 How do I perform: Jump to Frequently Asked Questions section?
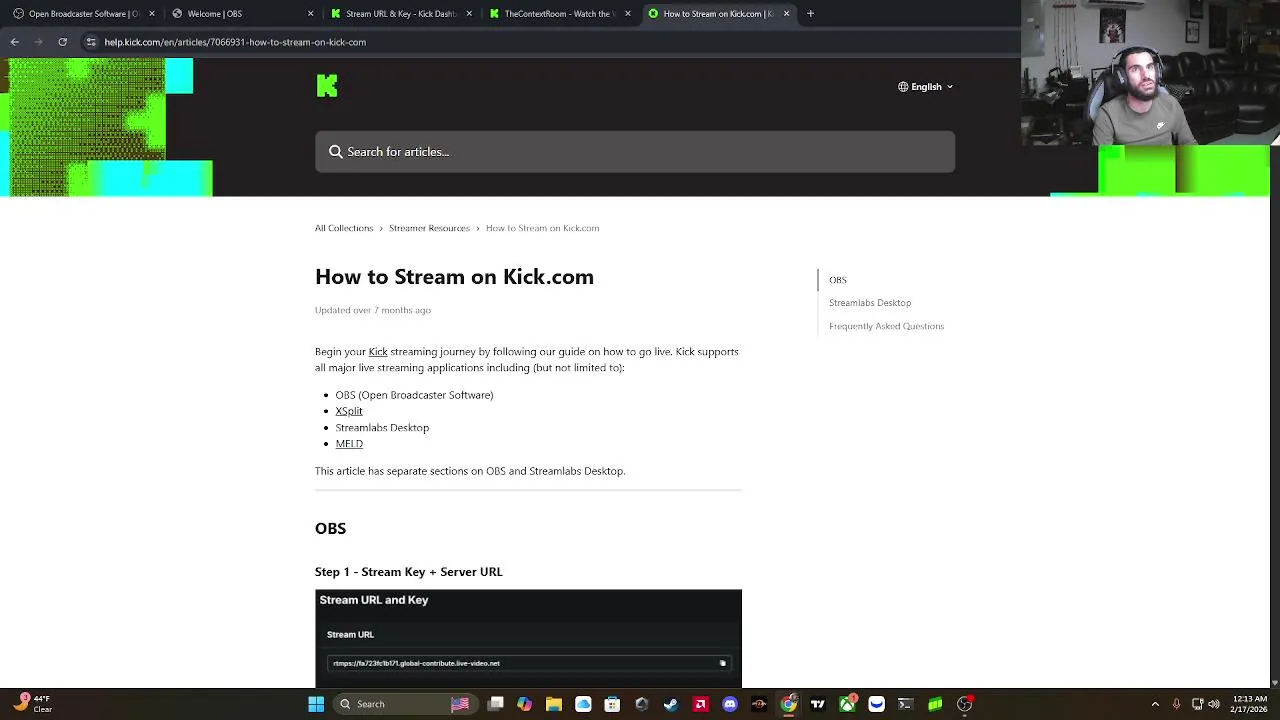pos(886,326)
